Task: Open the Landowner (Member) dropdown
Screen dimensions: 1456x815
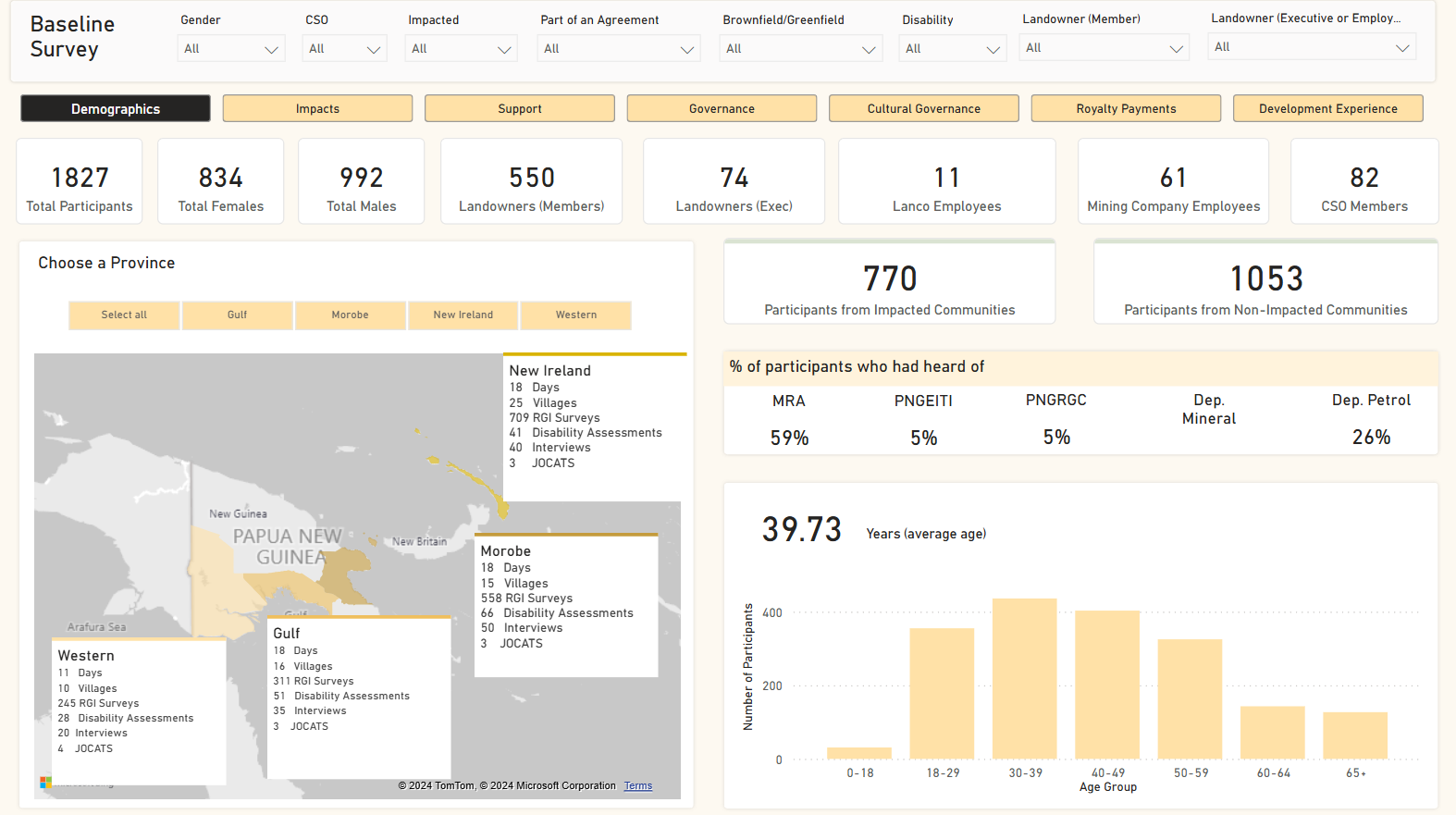Action: [x=1104, y=48]
